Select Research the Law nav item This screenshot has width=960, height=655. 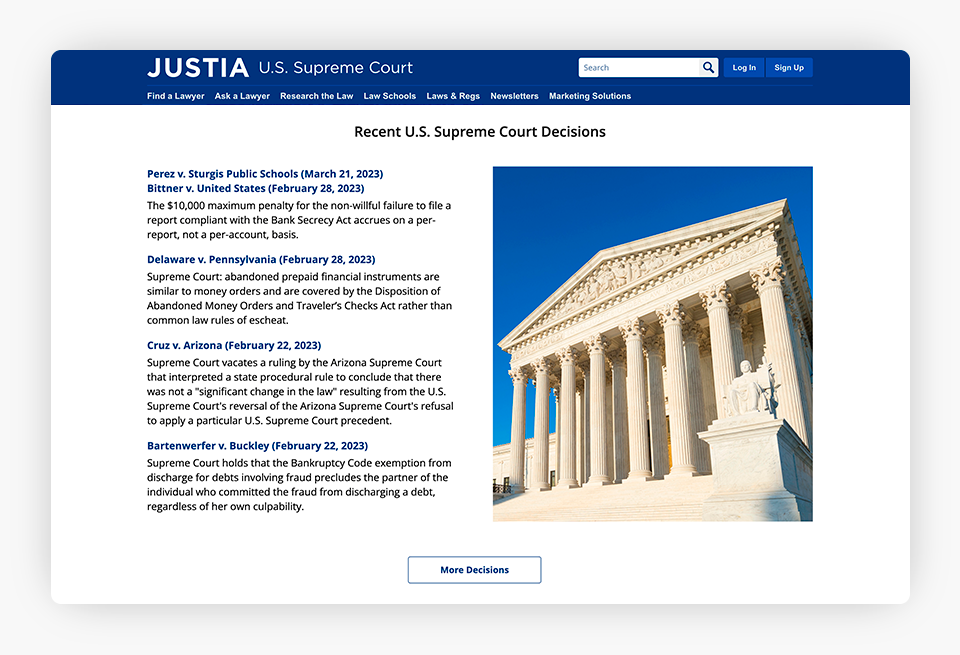click(x=316, y=96)
